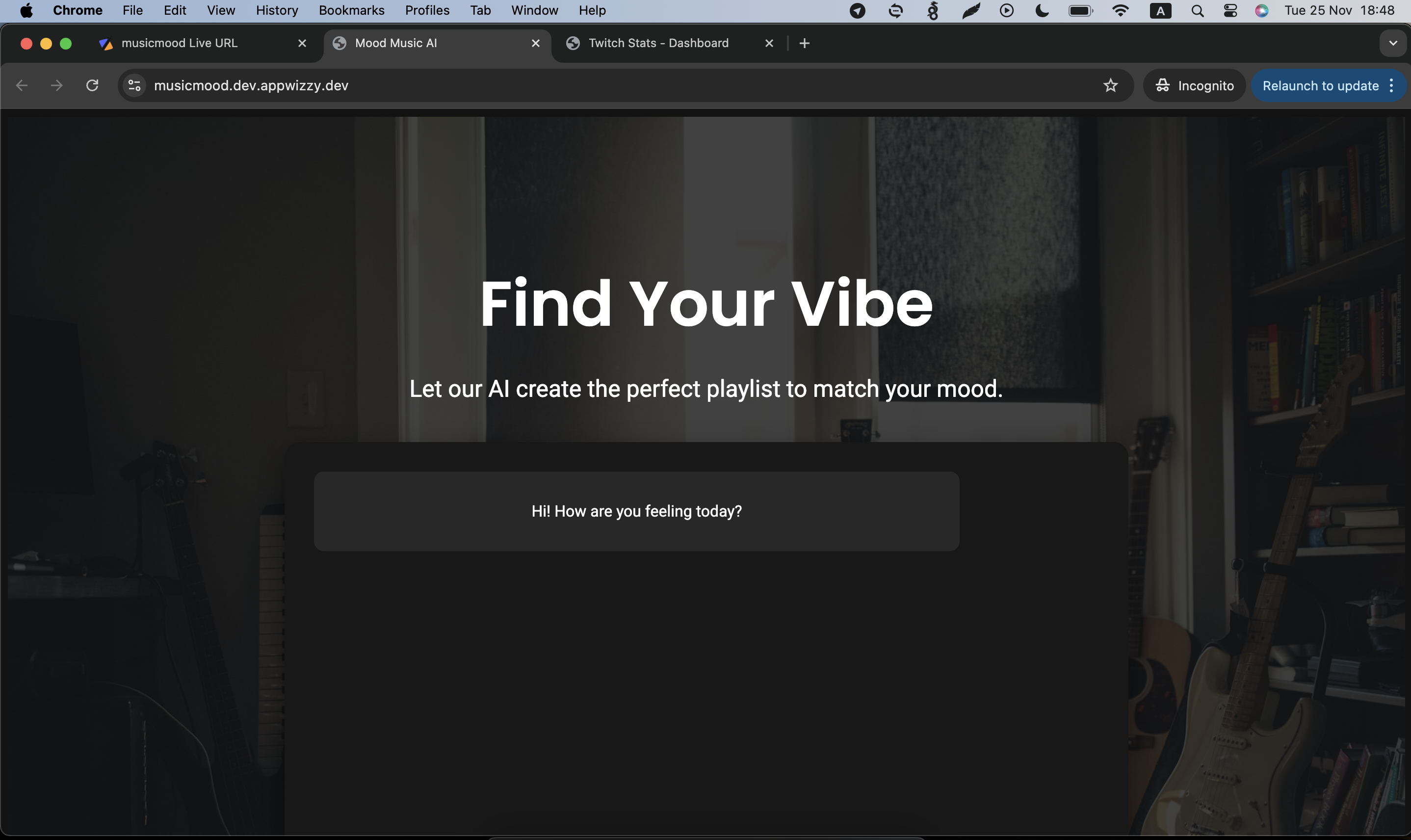Switch to musicmood Live URL tab
This screenshot has width=1411, height=840.
pyautogui.click(x=180, y=43)
